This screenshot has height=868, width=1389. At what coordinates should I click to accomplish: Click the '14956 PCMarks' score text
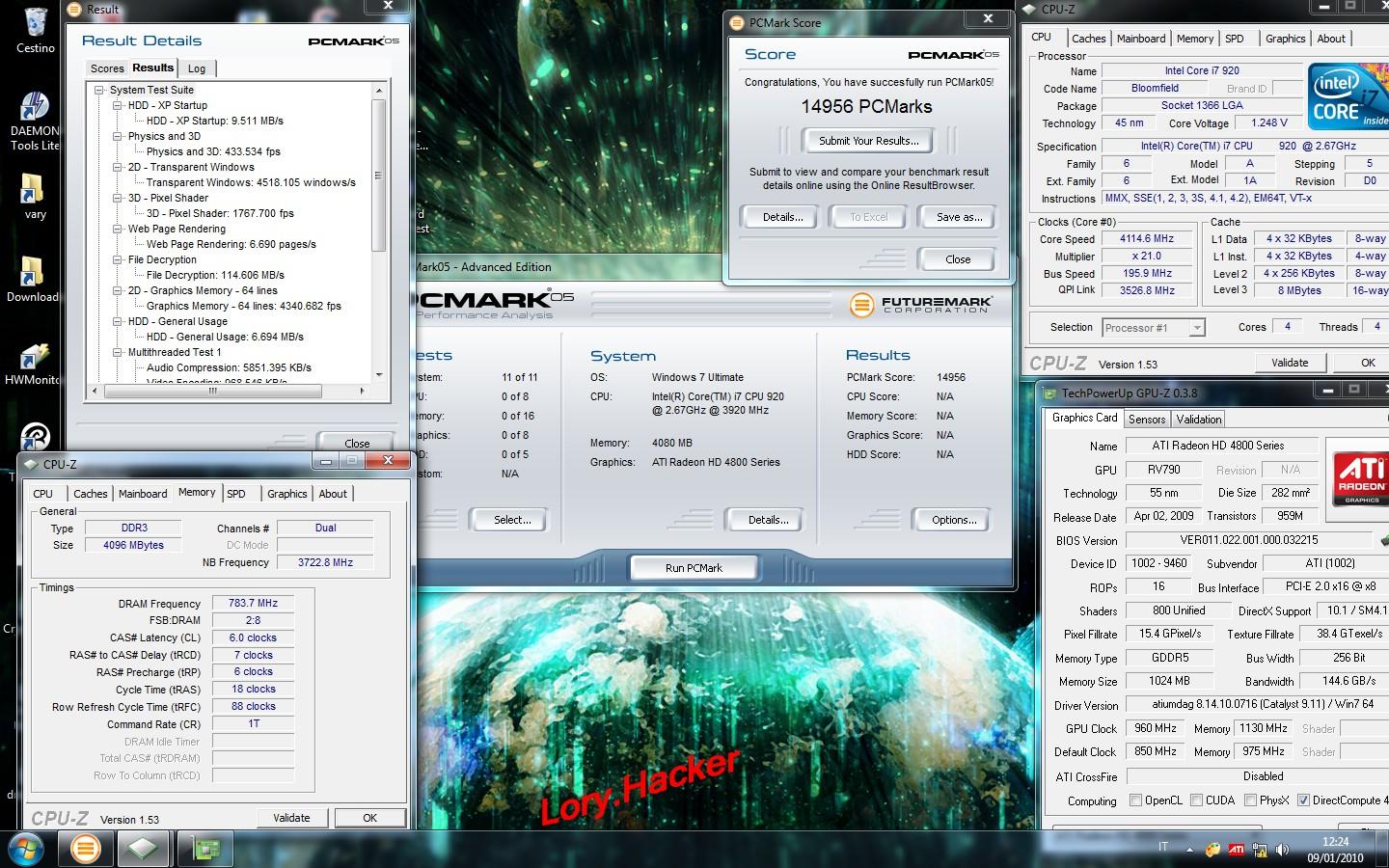click(x=866, y=107)
